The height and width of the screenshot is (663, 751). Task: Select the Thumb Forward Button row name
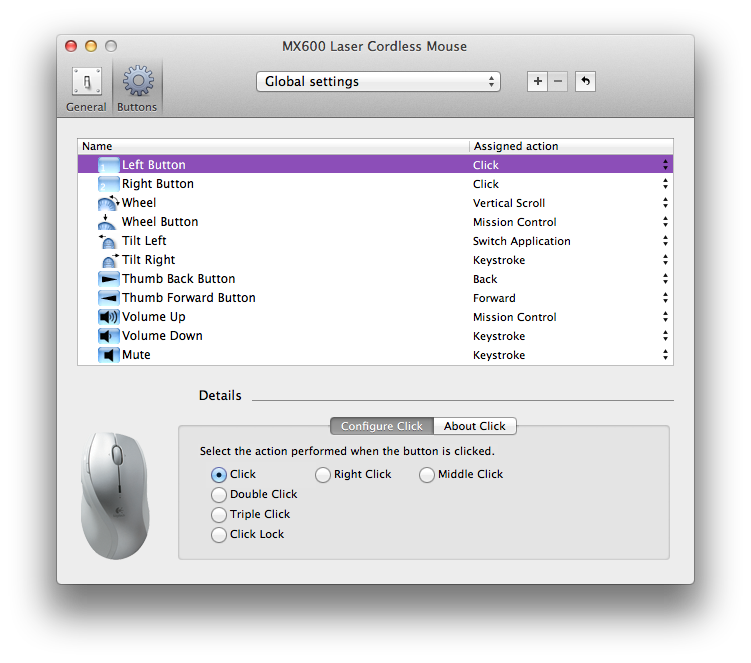click(189, 298)
